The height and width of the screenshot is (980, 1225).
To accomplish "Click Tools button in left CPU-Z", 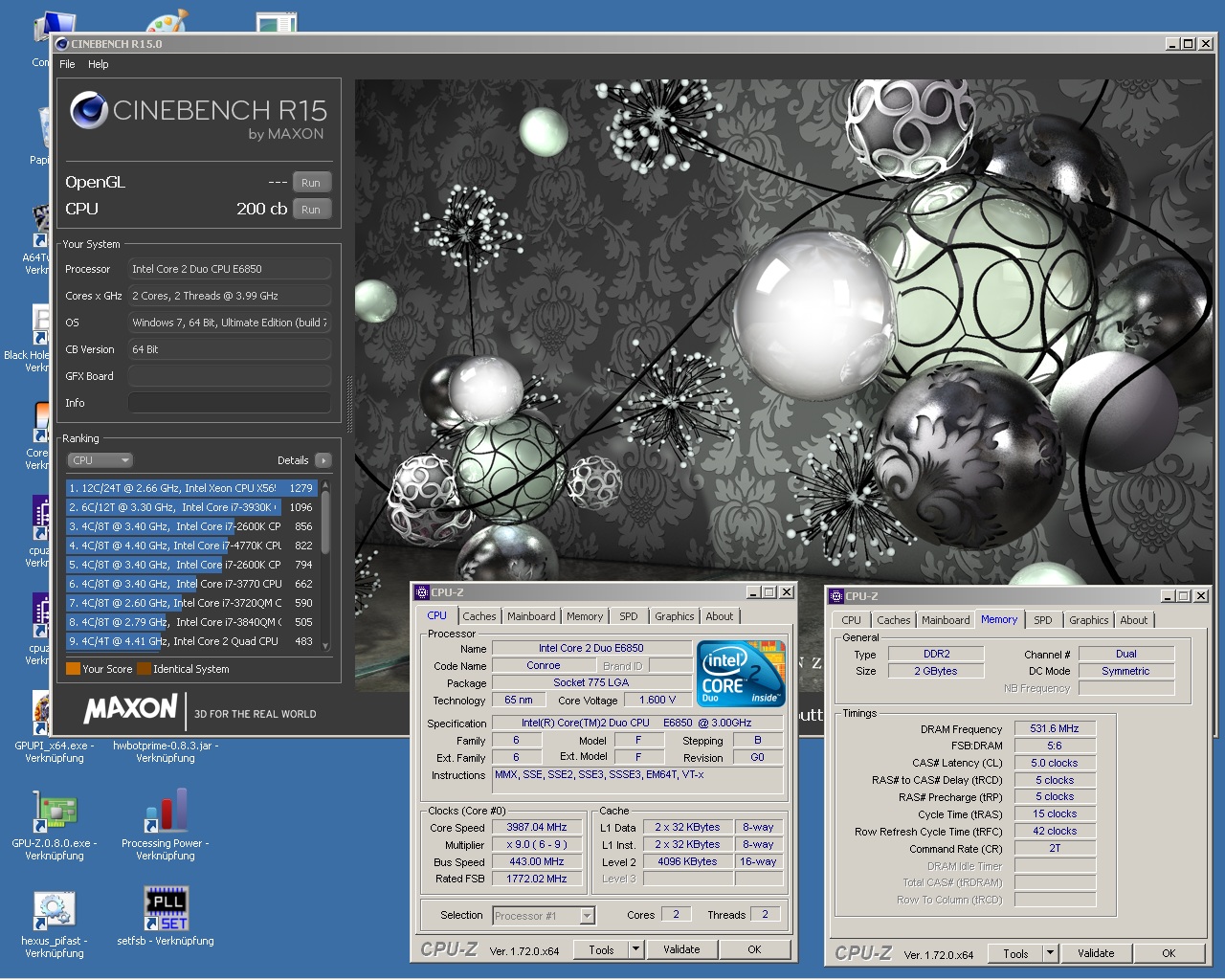I will point(601,949).
